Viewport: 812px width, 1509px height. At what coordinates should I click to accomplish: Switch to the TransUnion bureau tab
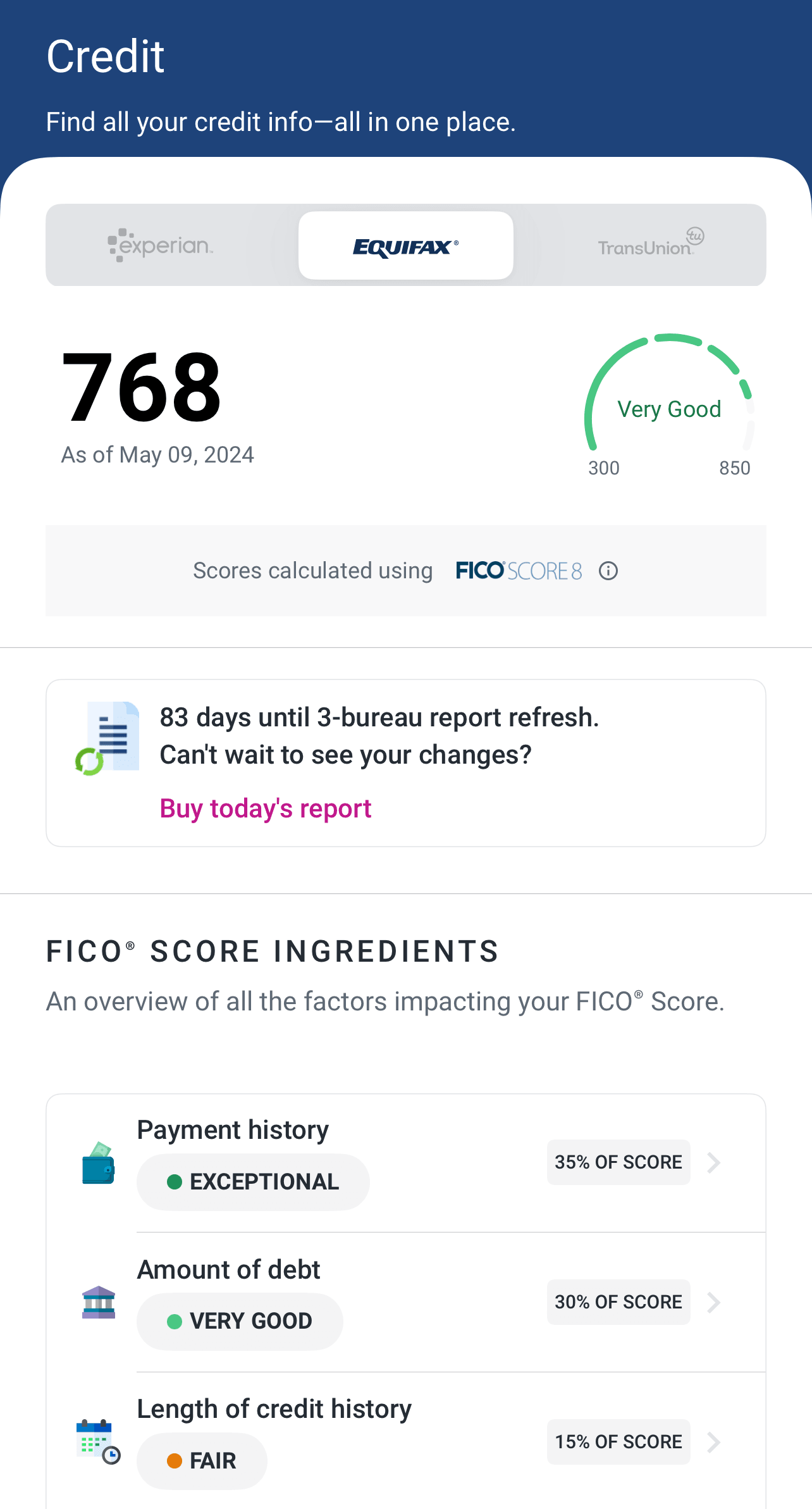(x=650, y=245)
